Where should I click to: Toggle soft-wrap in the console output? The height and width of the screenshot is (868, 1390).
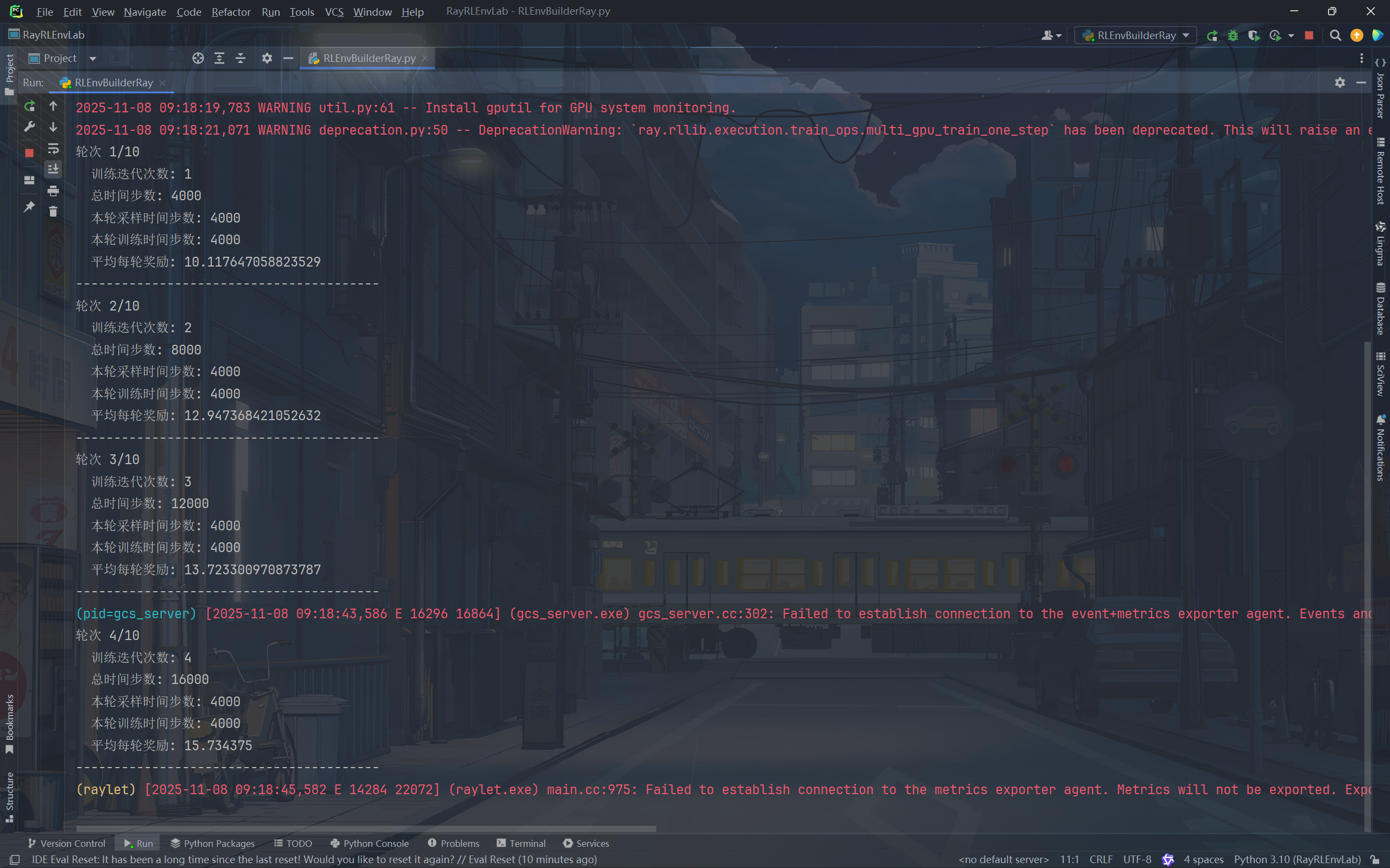click(x=53, y=149)
